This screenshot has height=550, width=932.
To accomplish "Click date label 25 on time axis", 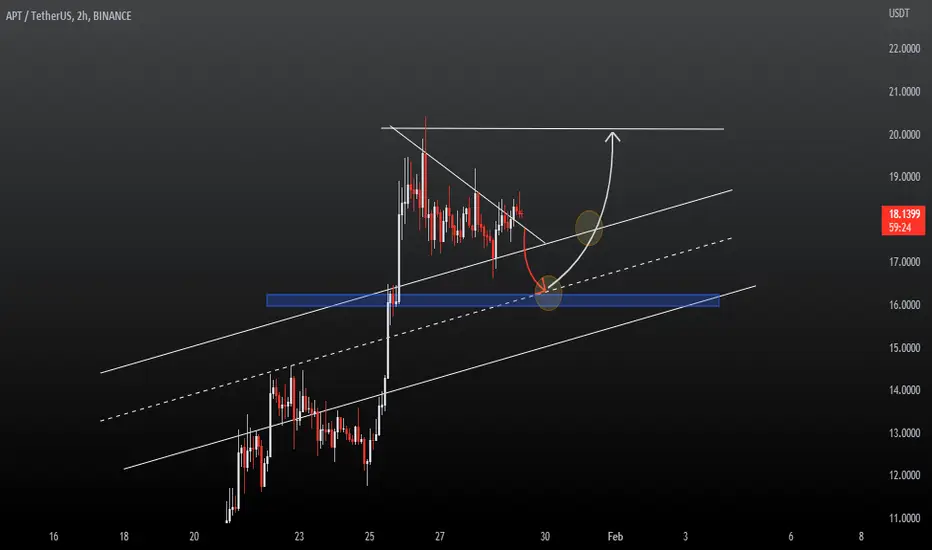I will [x=369, y=537].
